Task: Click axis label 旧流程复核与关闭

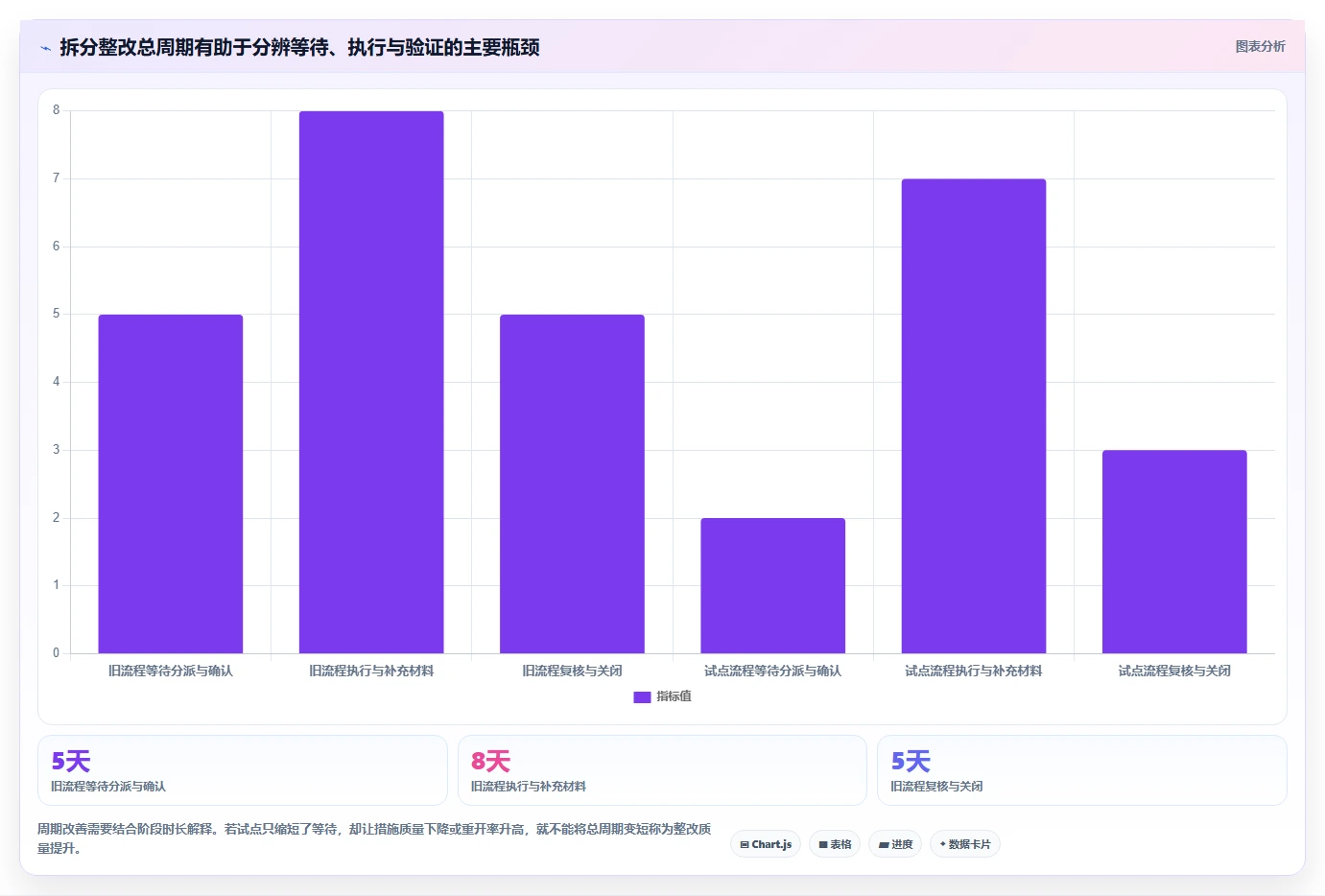Action: pyautogui.click(x=572, y=671)
